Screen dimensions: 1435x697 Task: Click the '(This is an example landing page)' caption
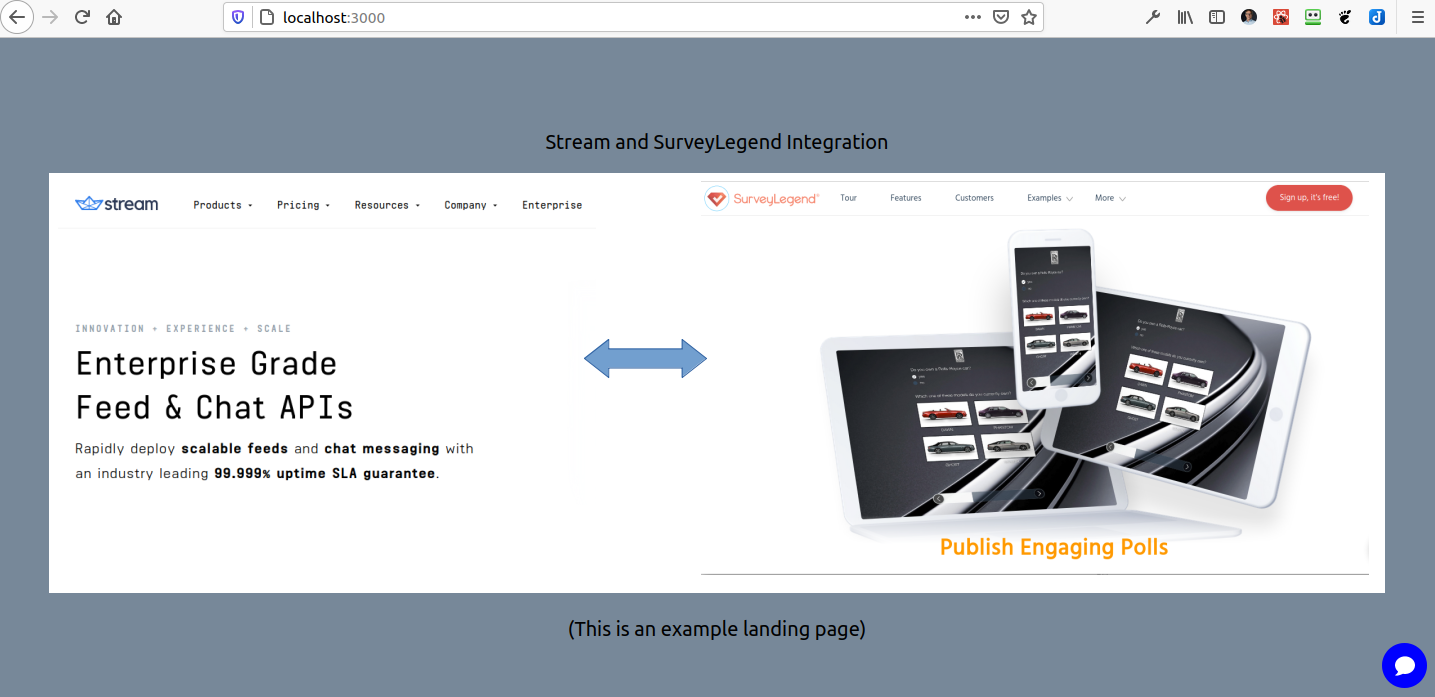[x=717, y=629]
